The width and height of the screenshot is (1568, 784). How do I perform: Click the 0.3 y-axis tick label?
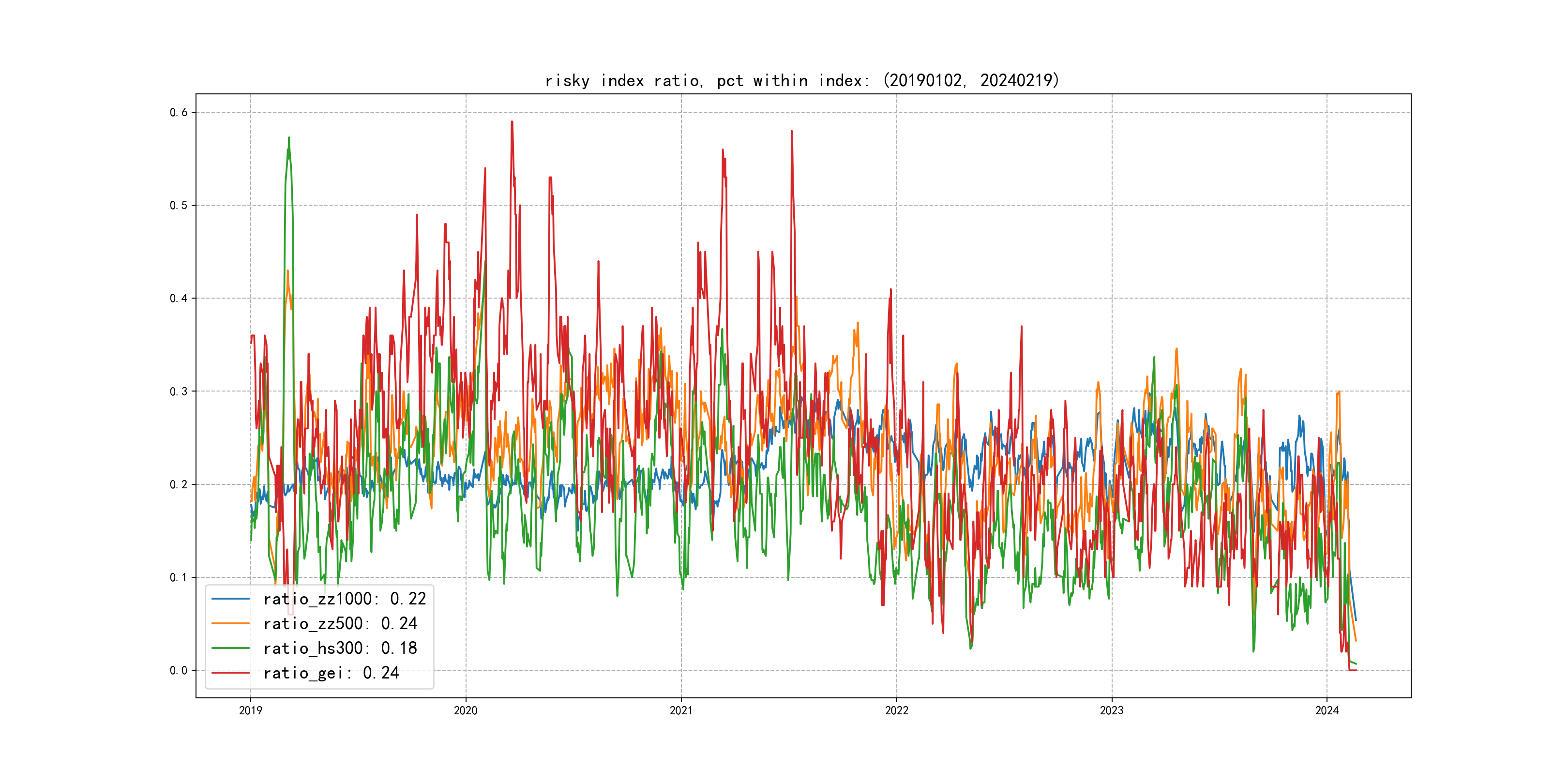click(x=179, y=392)
